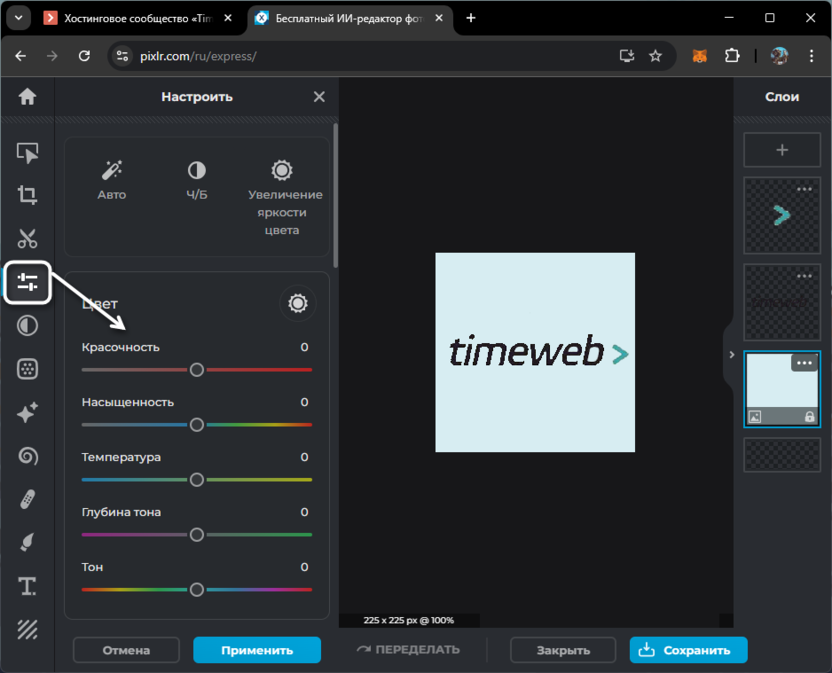The image size is (832, 673).
Task: Click the Сохранить button
Action: click(x=688, y=650)
